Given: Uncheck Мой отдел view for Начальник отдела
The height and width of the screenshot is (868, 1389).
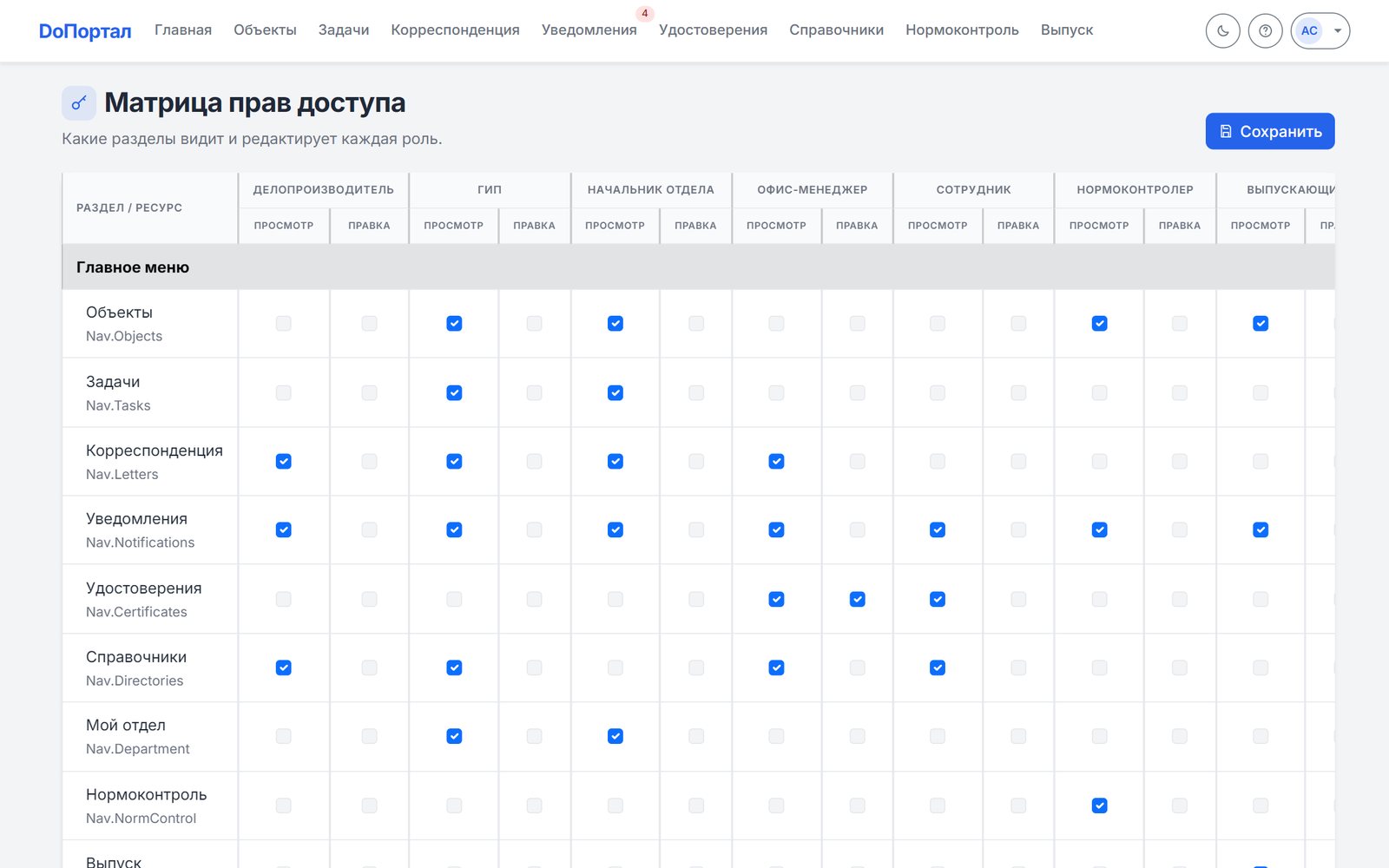Looking at the screenshot, I should pos(616,737).
